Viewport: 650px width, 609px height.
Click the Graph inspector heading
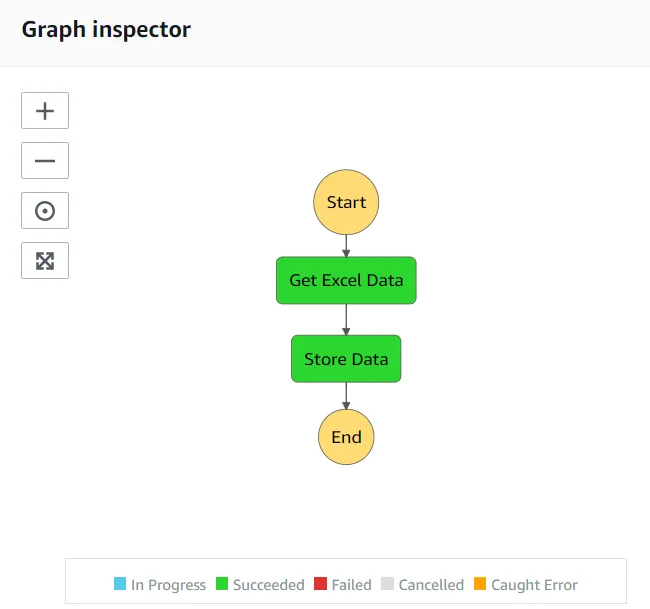[106, 29]
